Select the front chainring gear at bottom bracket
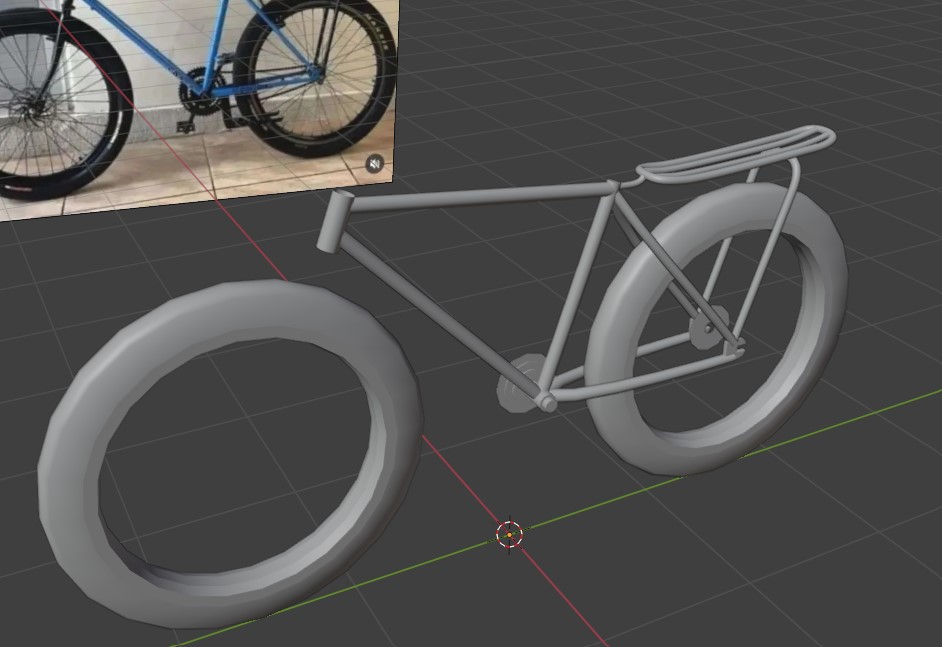942x647 pixels. tap(519, 383)
